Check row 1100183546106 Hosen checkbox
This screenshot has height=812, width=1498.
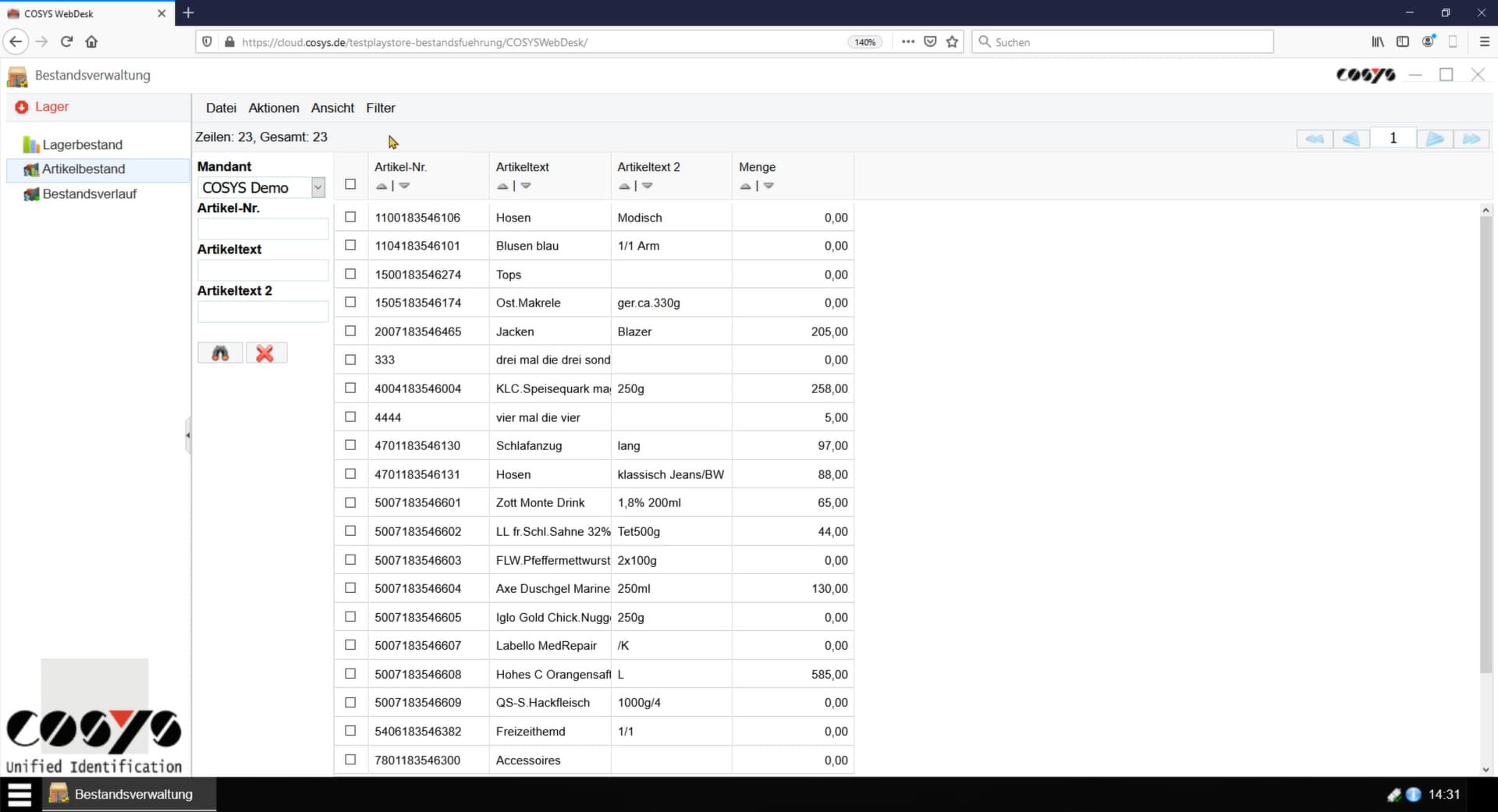click(x=350, y=217)
